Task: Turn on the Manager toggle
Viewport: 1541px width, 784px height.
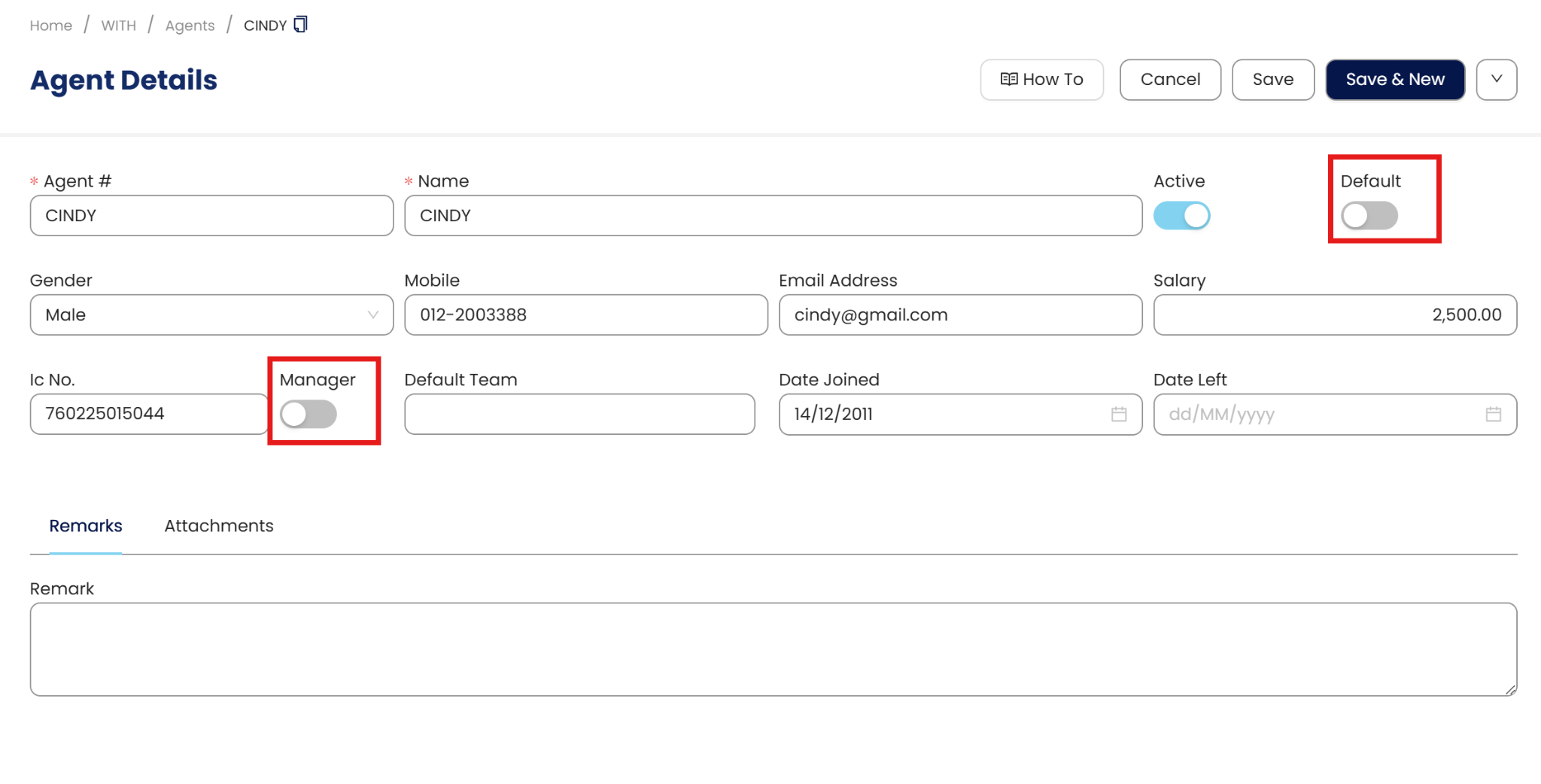Action: pos(309,414)
